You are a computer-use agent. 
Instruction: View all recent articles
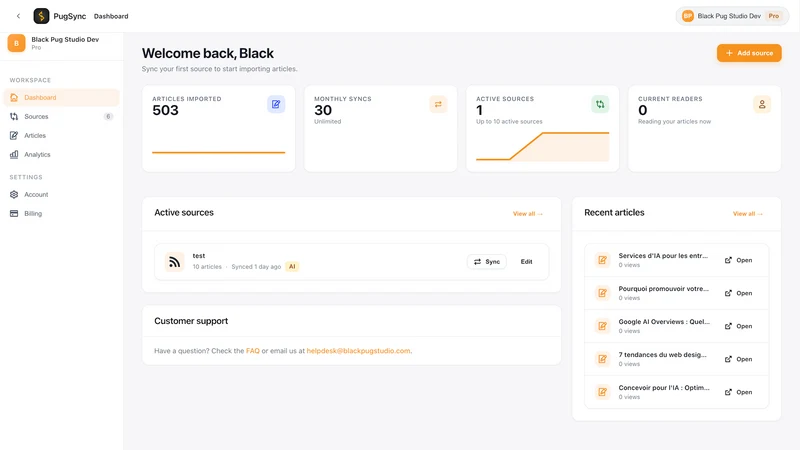click(x=748, y=214)
